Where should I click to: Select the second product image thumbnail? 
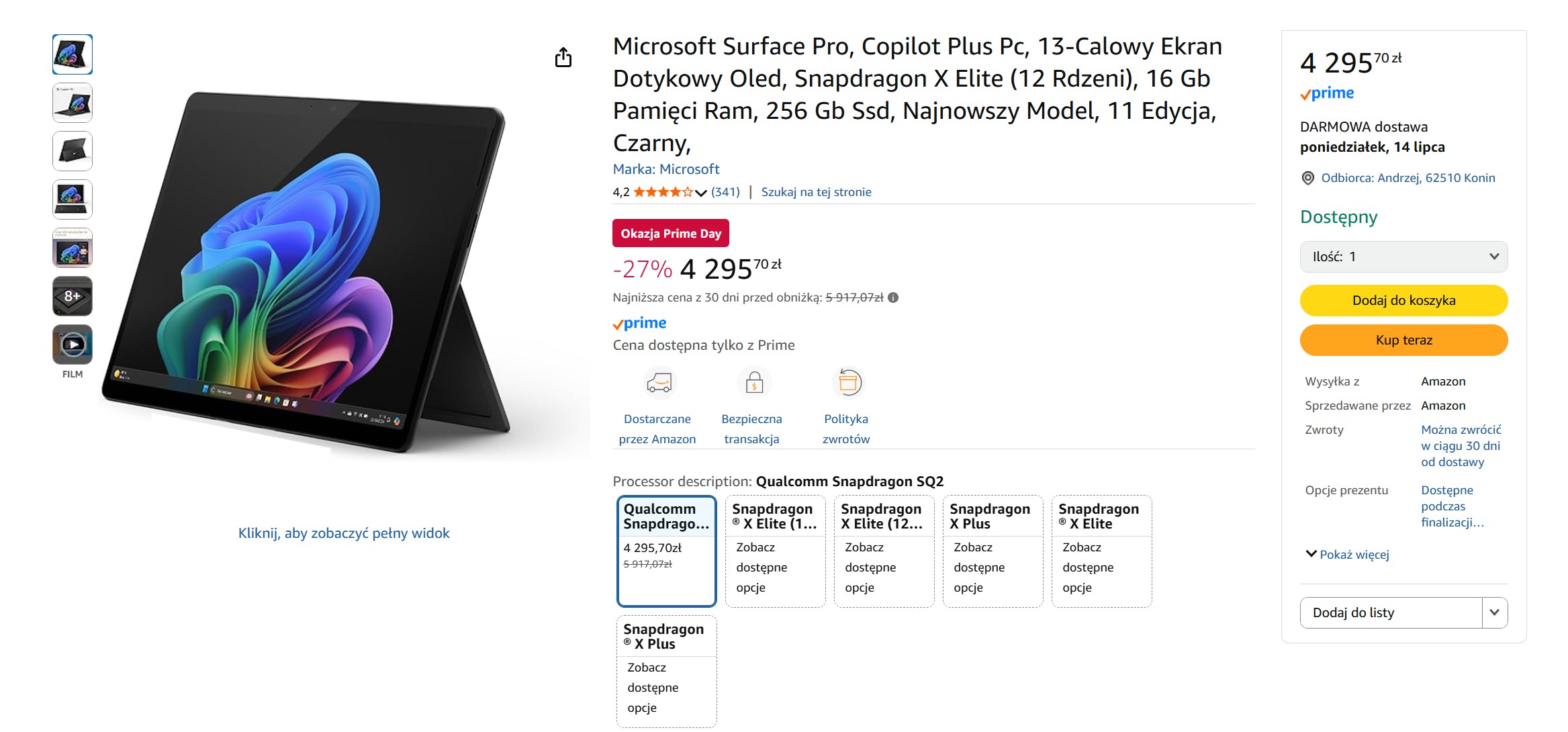[72, 102]
